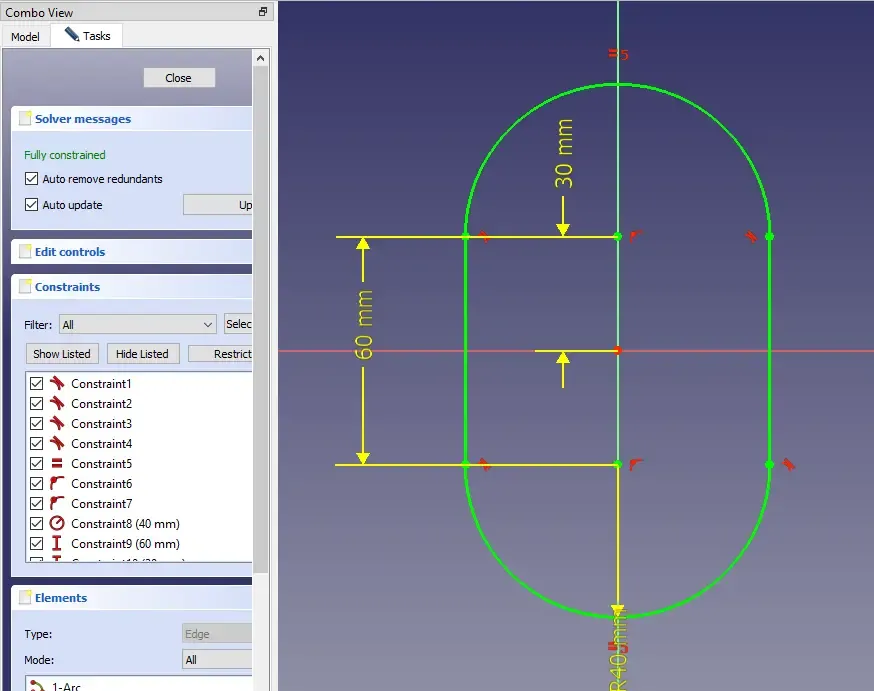Toggle Auto update checkbox

click(32, 205)
